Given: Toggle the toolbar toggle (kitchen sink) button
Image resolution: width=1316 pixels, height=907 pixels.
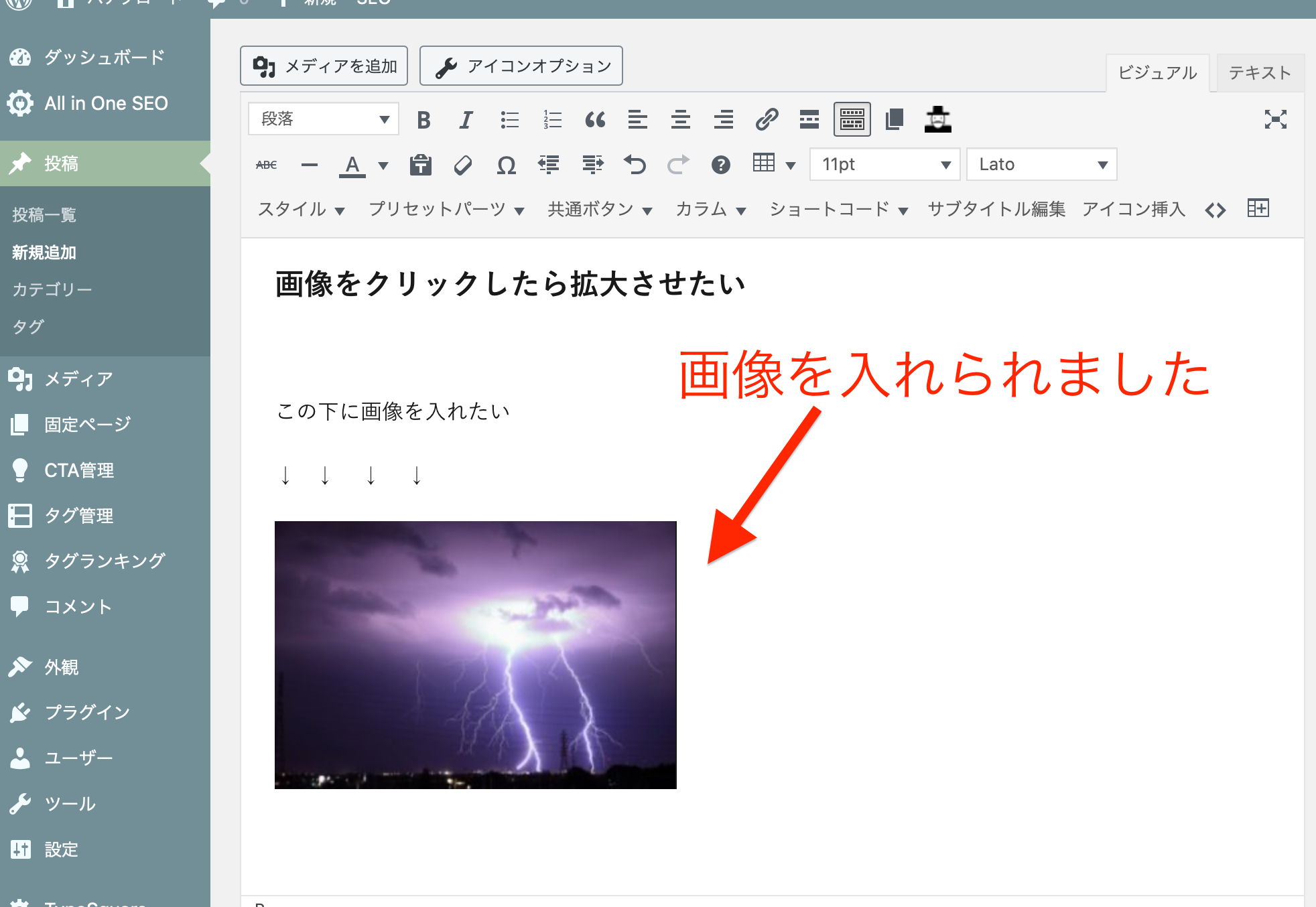Looking at the screenshot, I should [852, 120].
